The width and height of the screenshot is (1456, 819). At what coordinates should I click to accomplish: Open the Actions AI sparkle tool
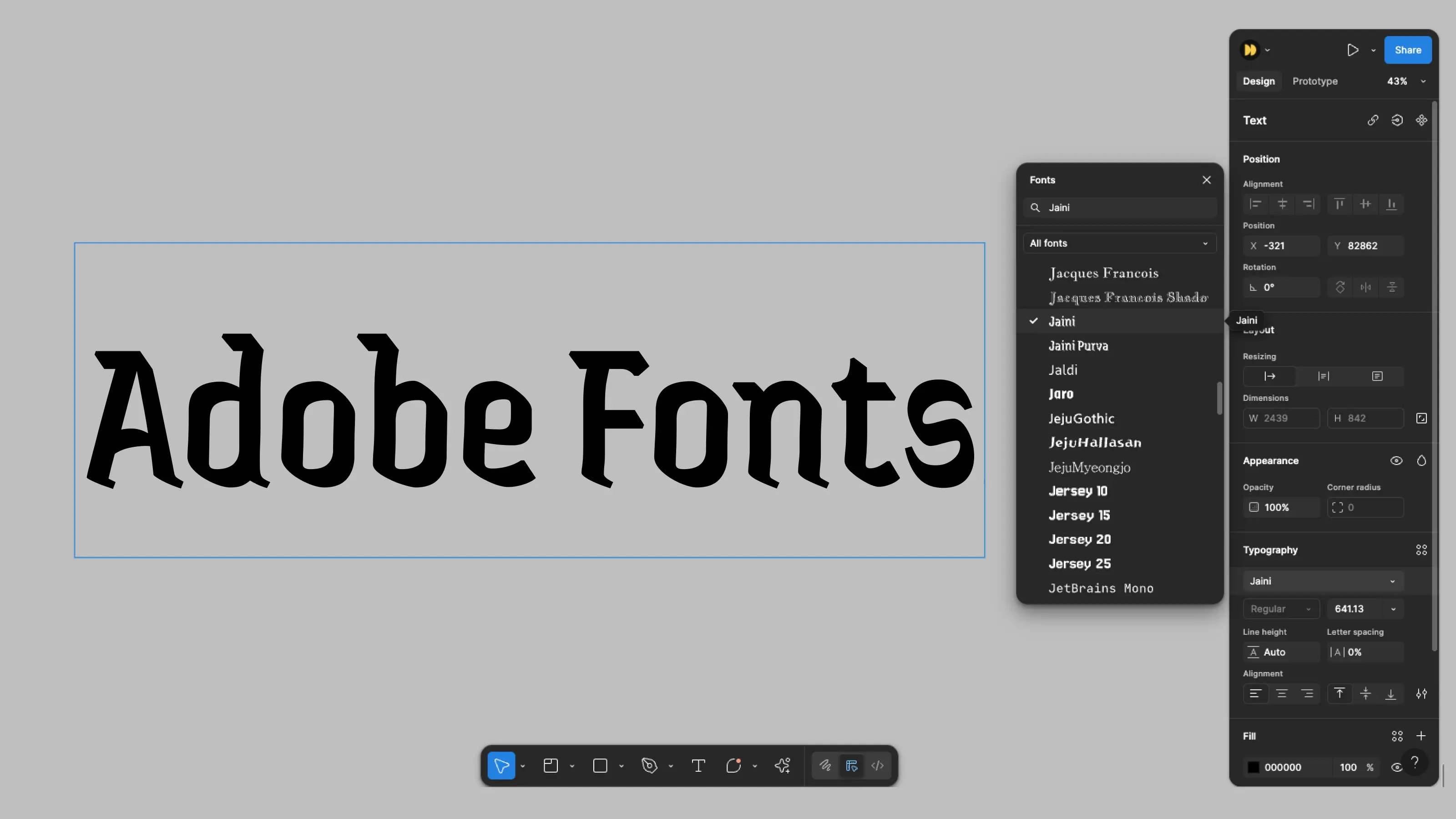[x=783, y=766]
